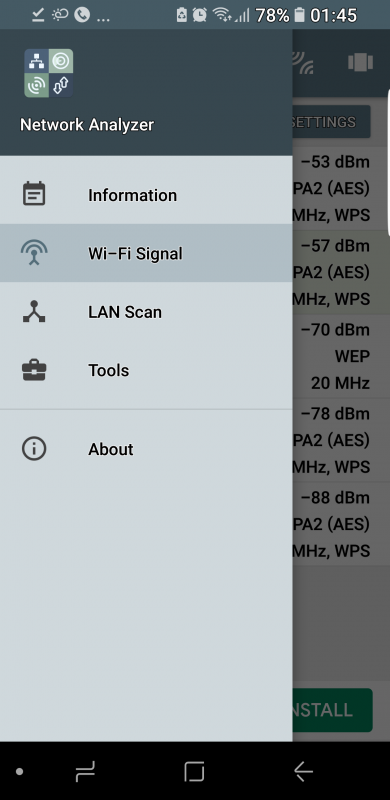The width and height of the screenshot is (390, 800).
Task: Open the Information menu entry
Action: 146,194
